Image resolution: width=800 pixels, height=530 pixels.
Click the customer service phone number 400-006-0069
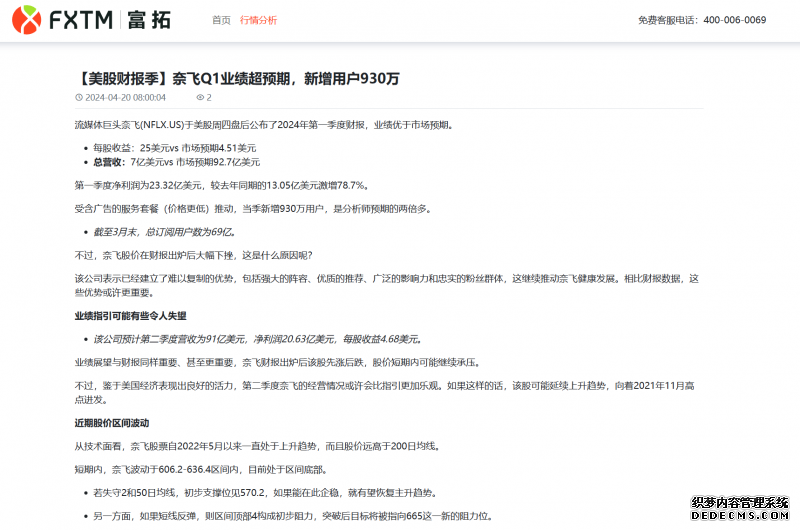(734, 20)
